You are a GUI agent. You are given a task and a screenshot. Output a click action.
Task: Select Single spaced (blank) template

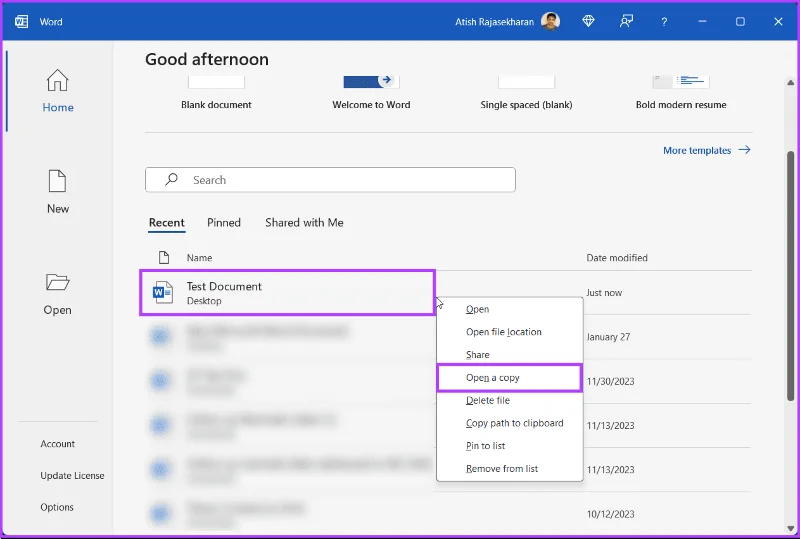526,93
